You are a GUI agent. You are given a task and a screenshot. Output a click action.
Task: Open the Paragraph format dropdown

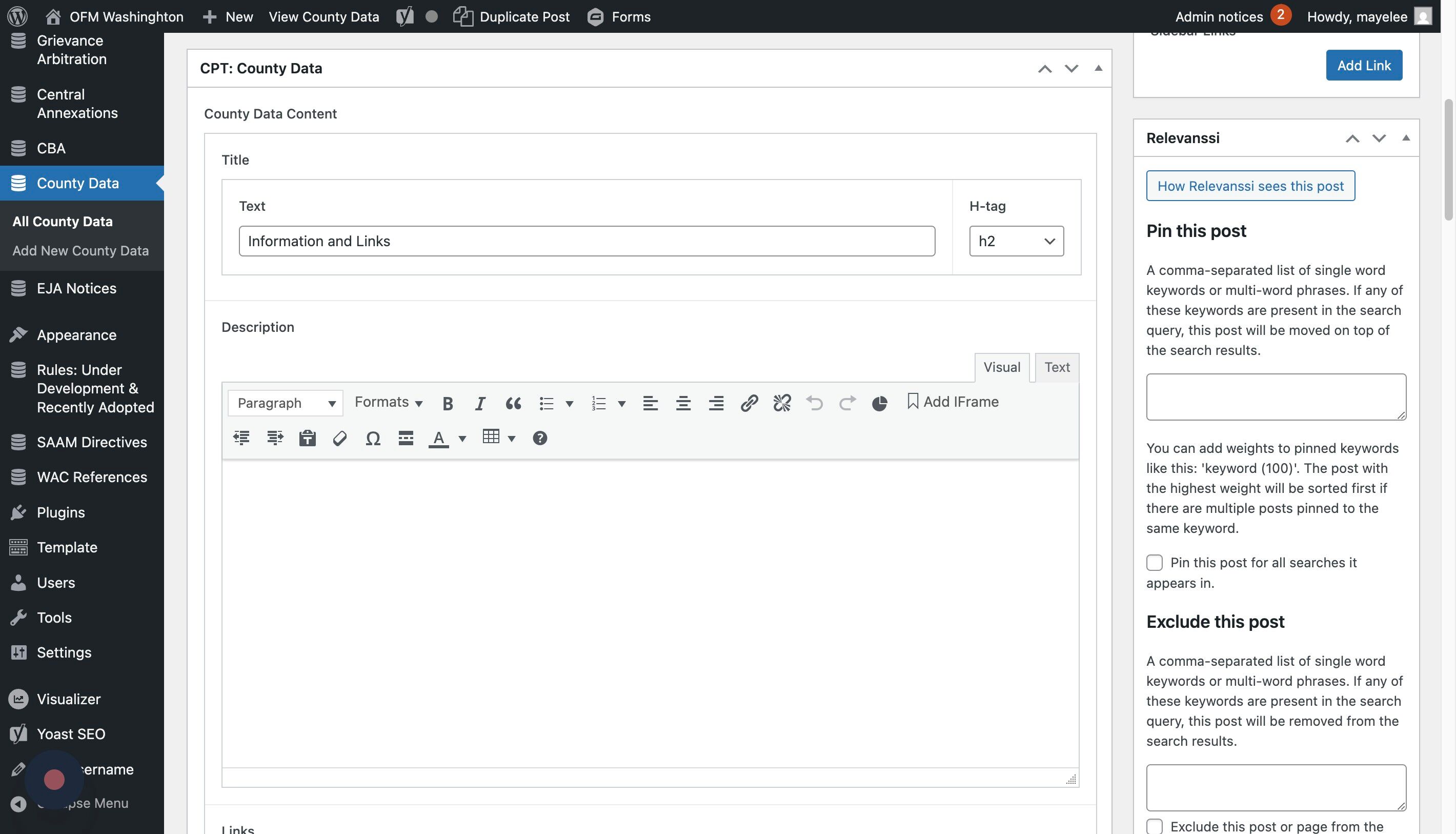pos(285,403)
